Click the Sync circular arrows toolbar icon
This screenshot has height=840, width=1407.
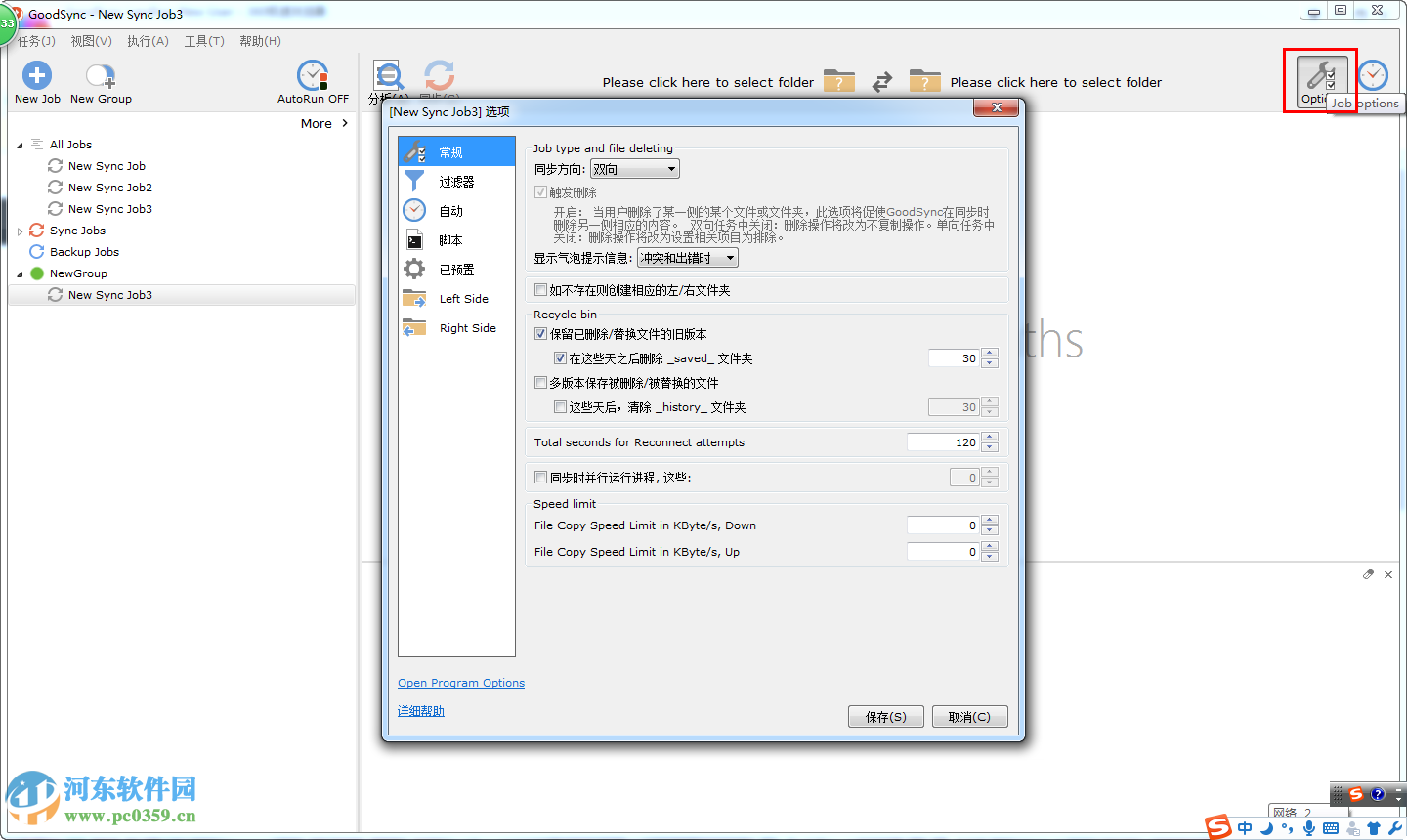click(x=440, y=75)
